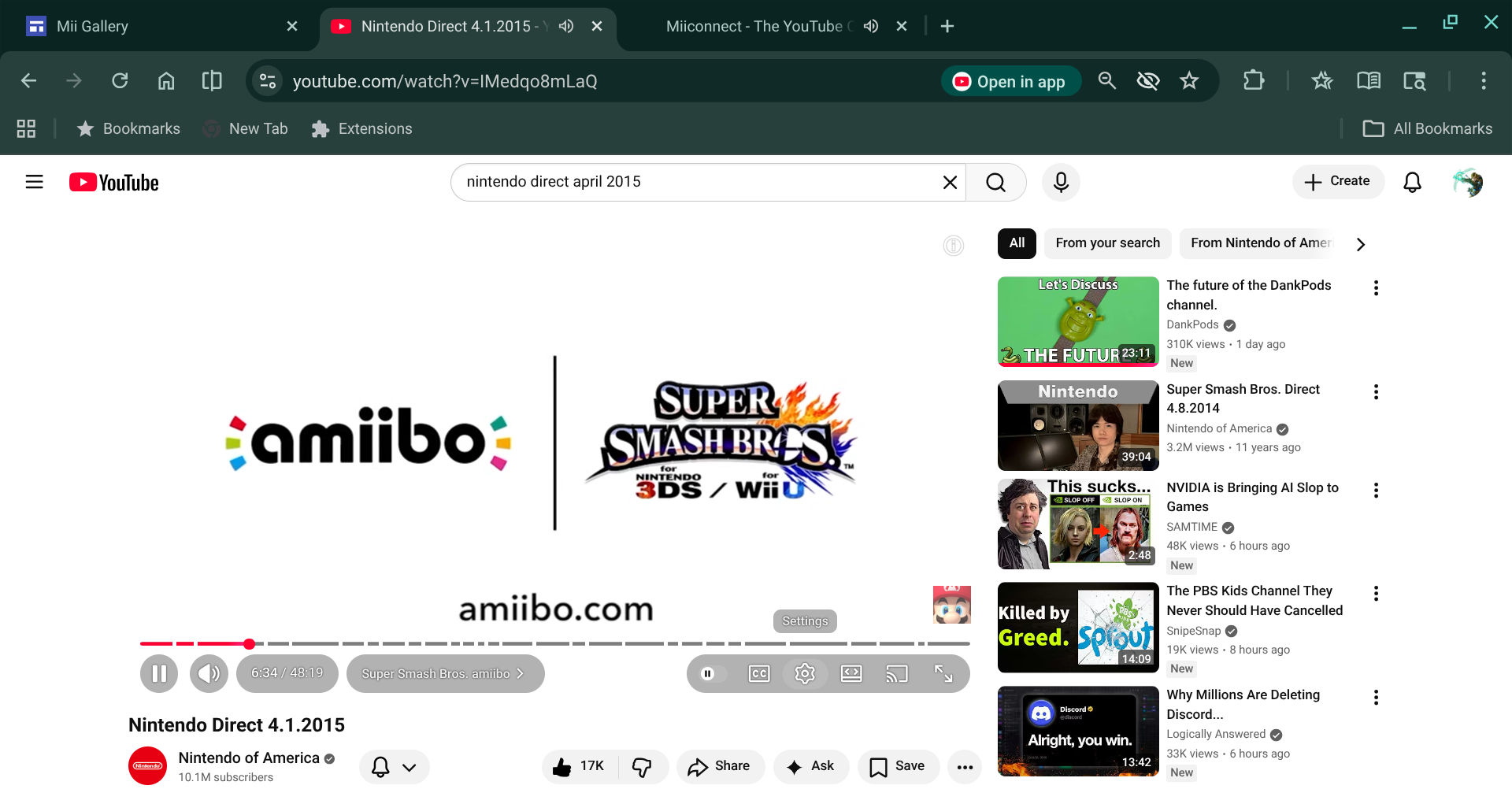Toggle closed captions in player
Image resolution: width=1512 pixels, height=789 pixels.
click(759, 674)
